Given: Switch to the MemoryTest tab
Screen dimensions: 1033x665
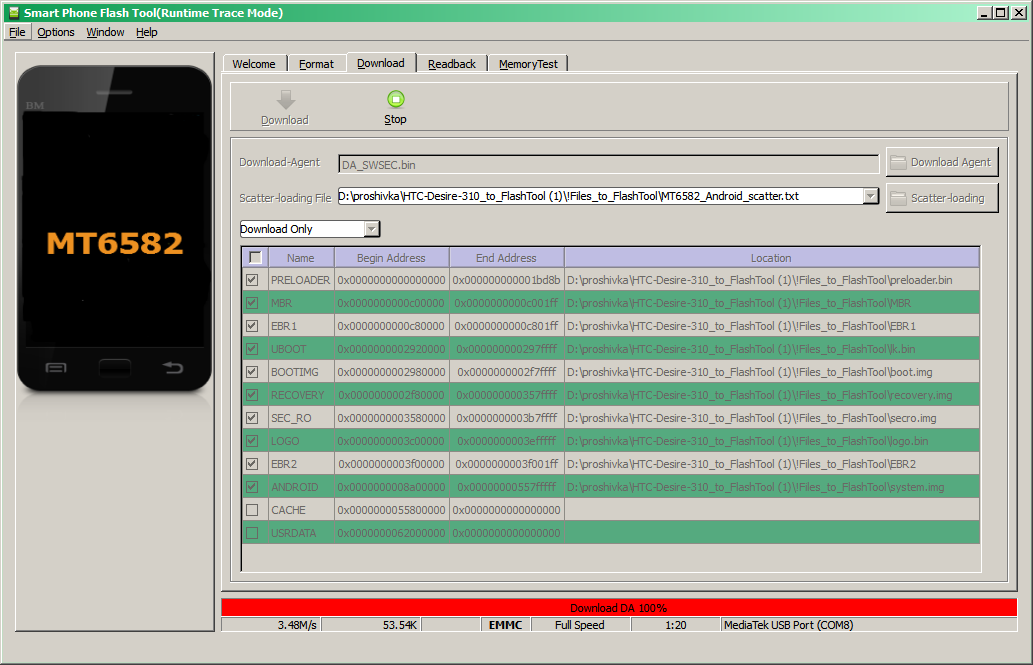Looking at the screenshot, I should [x=528, y=64].
